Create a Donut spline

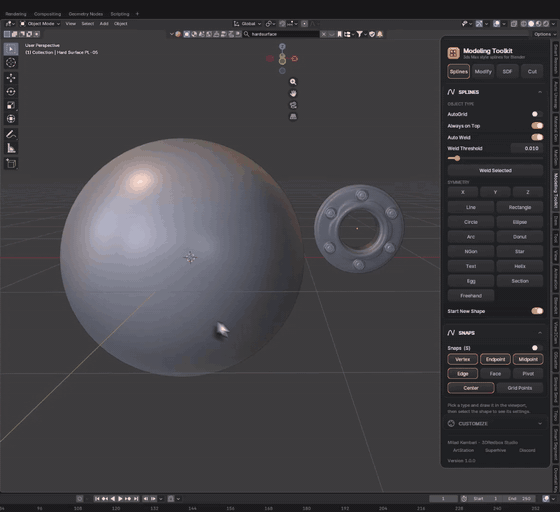click(x=520, y=237)
